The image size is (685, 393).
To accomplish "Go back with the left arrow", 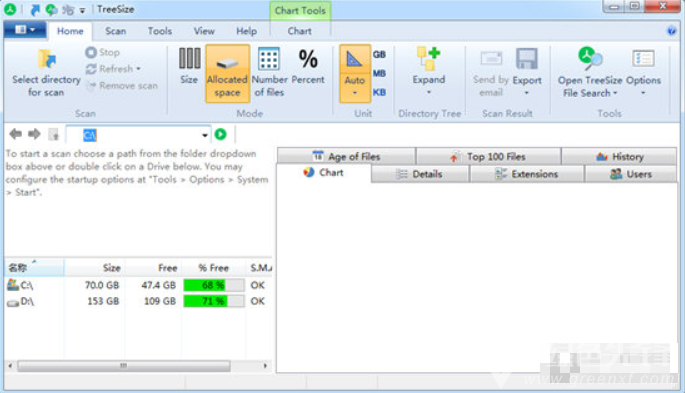I will (x=15, y=134).
